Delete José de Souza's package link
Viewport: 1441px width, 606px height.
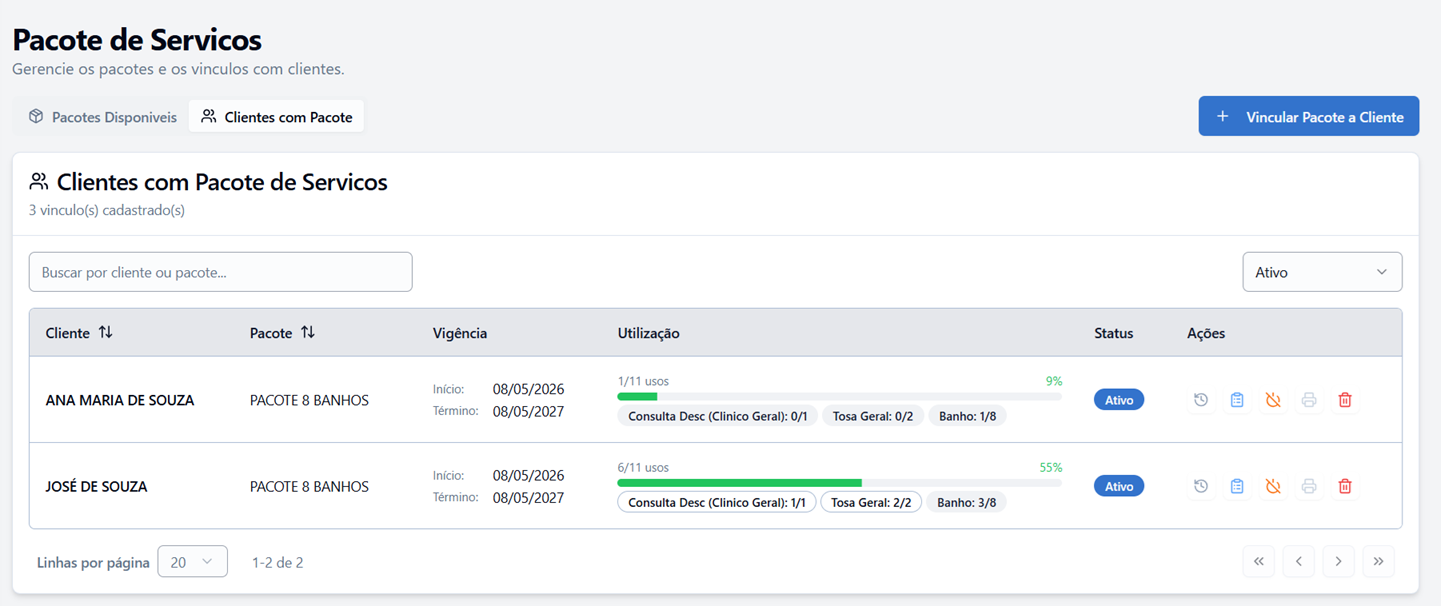pos(1345,486)
